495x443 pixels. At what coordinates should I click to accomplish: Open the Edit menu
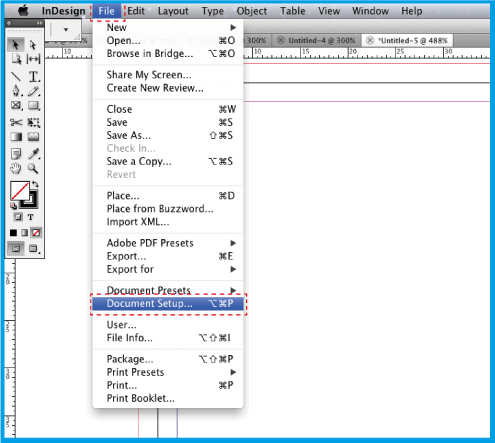coord(136,11)
